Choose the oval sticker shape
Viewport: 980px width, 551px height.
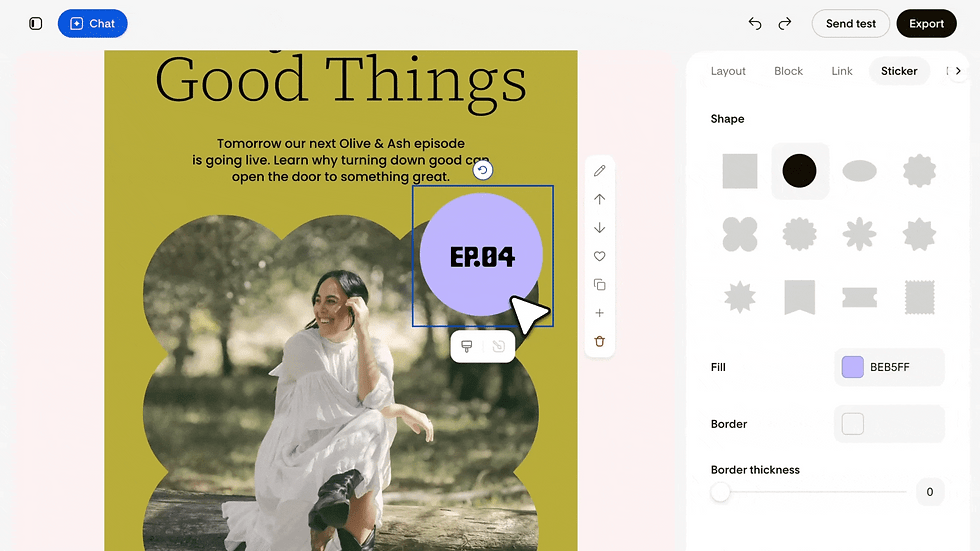(x=859, y=171)
